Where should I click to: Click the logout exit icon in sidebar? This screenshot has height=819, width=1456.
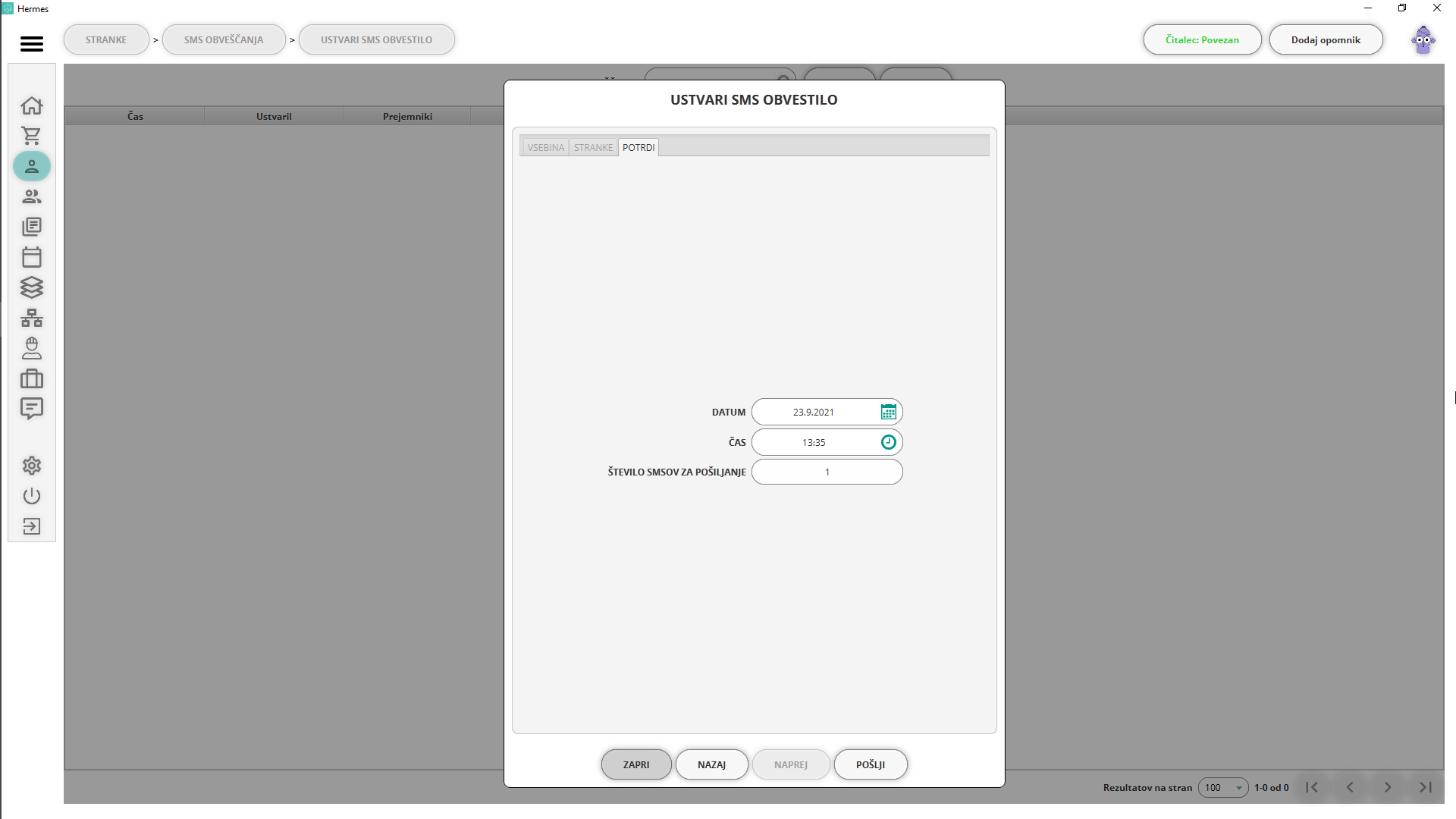point(32,526)
